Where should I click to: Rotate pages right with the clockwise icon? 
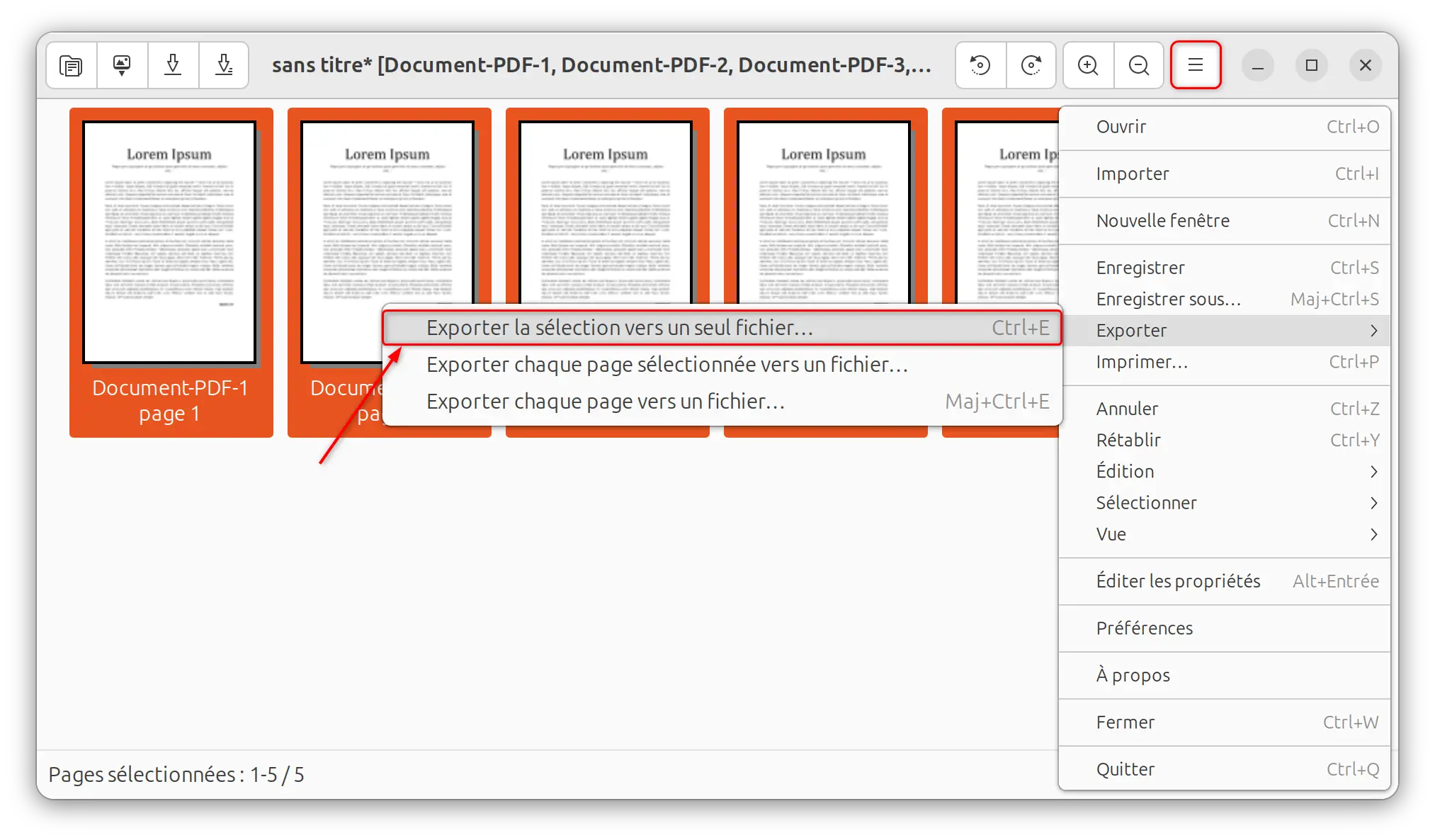tap(1031, 65)
